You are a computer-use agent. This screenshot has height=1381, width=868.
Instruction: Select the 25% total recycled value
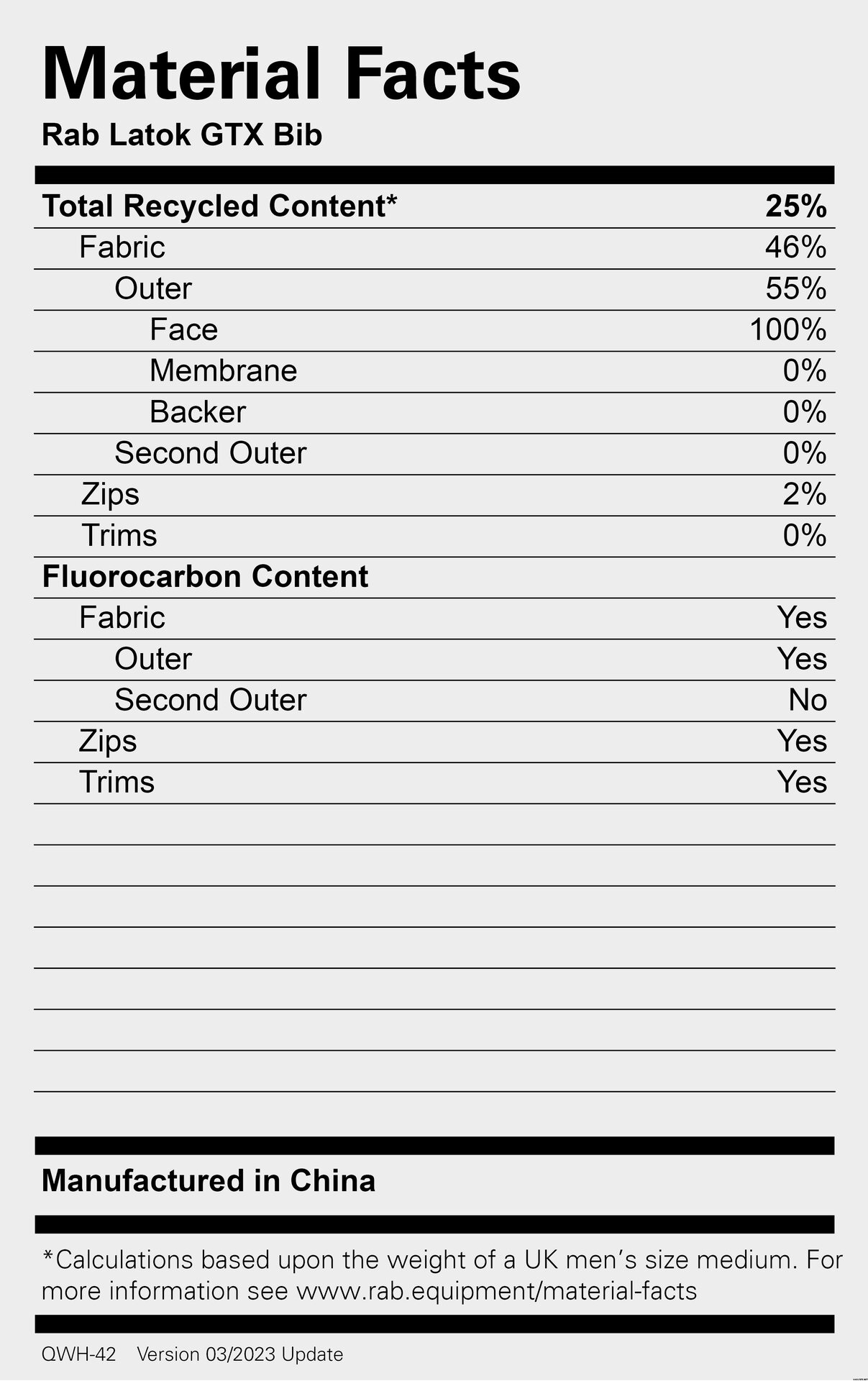pyautogui.click(x=796, y=206)
